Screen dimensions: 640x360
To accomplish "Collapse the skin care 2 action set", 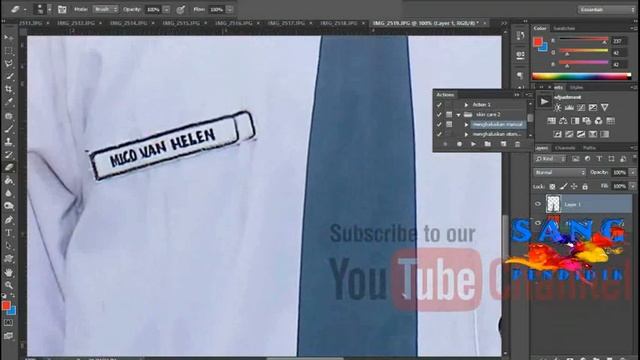I will (x=458, y=115).
